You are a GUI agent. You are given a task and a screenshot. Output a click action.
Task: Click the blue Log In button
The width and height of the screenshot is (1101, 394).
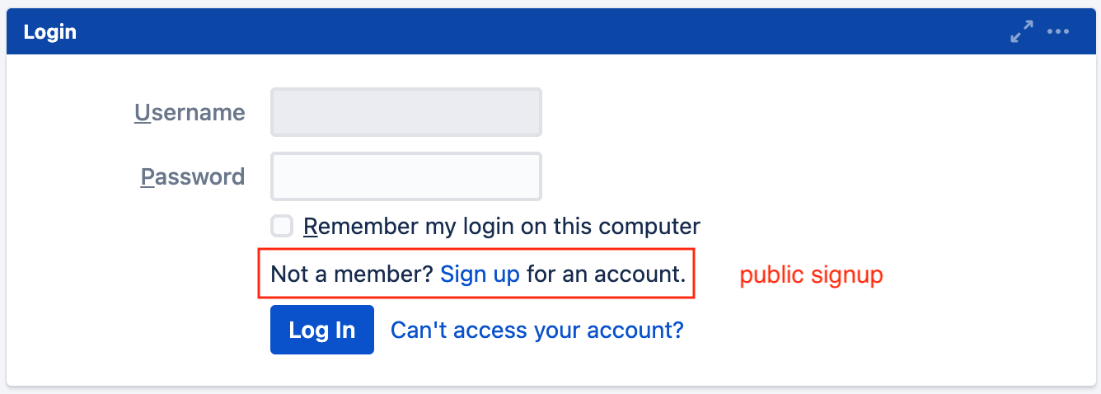[322, 330]
